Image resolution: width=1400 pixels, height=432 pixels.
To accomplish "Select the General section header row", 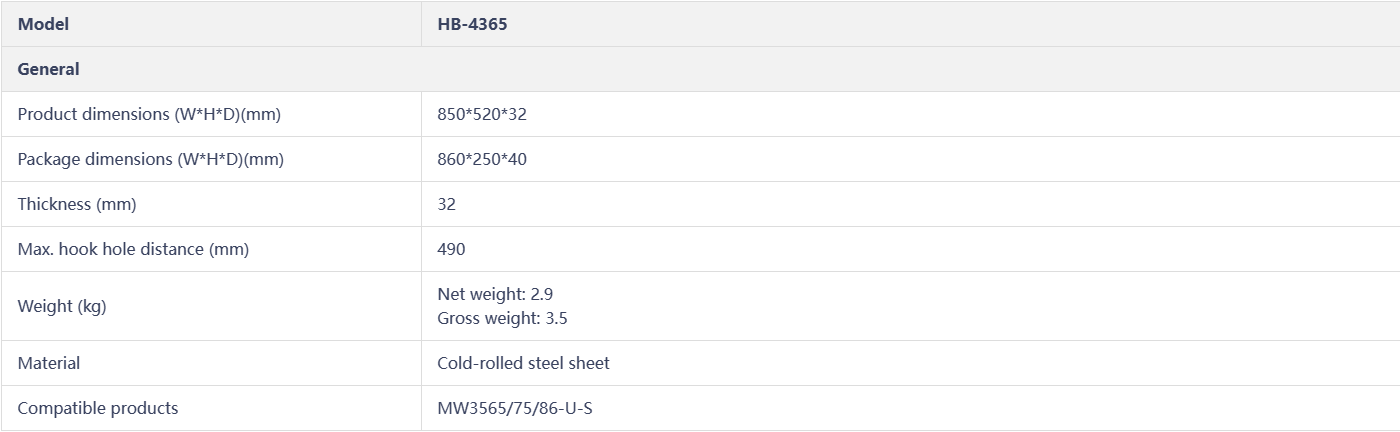I will pyautogui.click(x=700, y=69).
